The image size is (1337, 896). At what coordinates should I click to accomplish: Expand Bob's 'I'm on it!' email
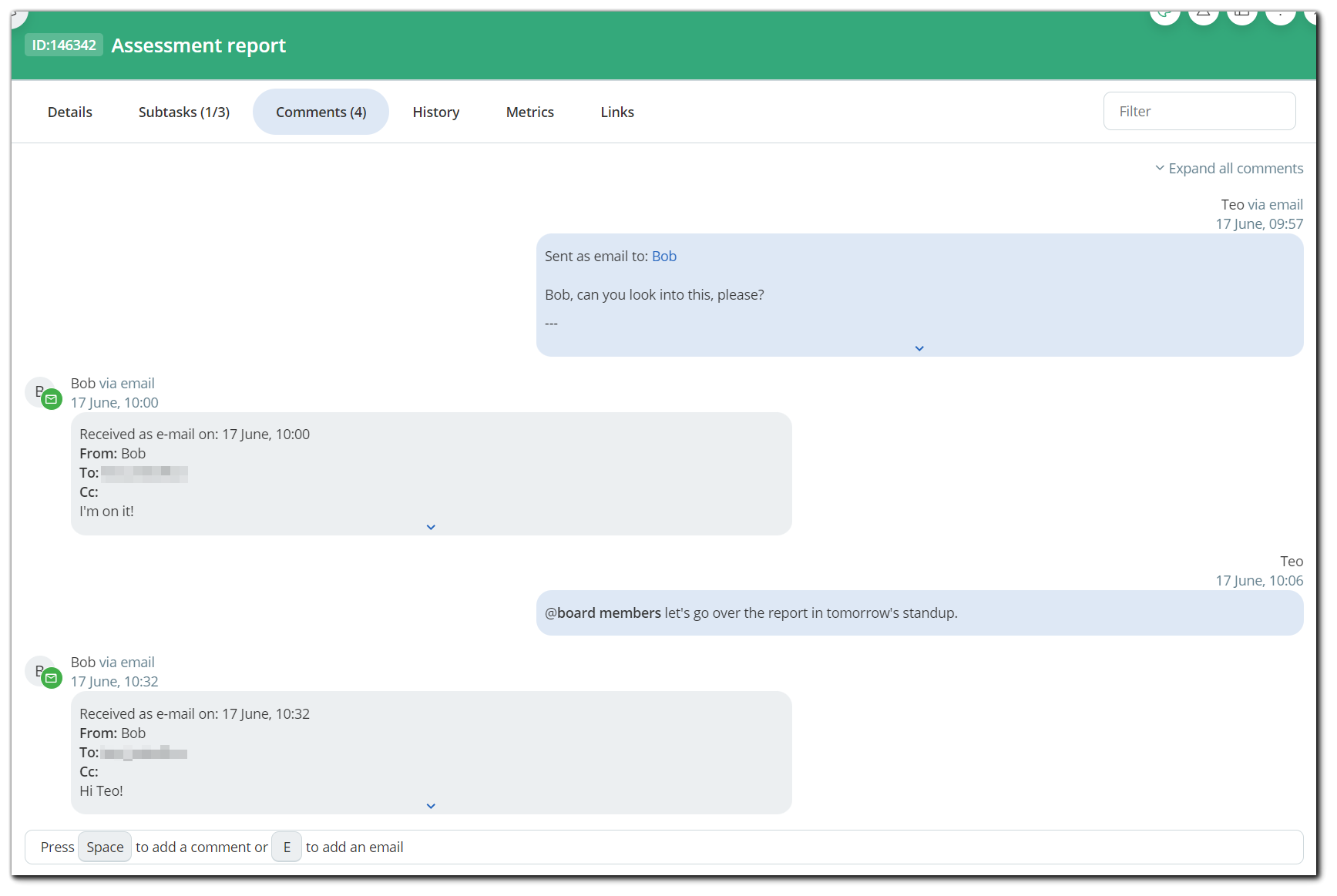coord(431,527)
